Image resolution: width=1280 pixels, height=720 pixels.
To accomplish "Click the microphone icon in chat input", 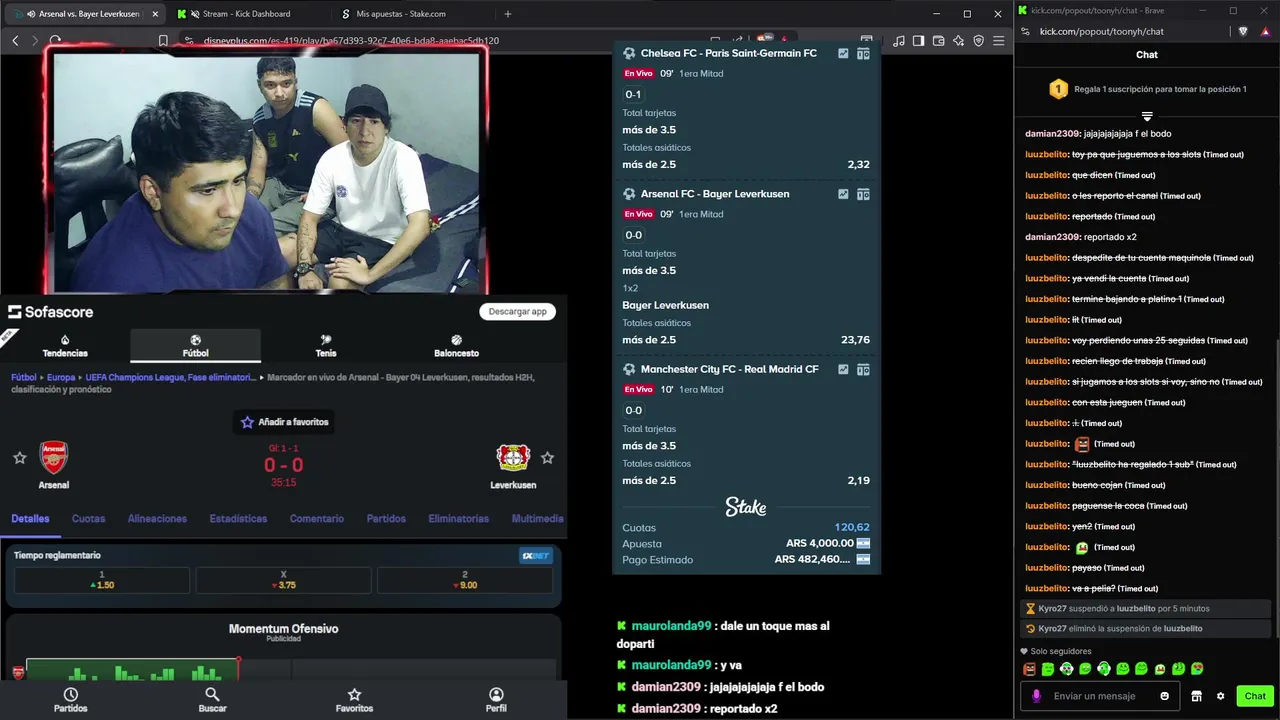I will click(1036, 696).
